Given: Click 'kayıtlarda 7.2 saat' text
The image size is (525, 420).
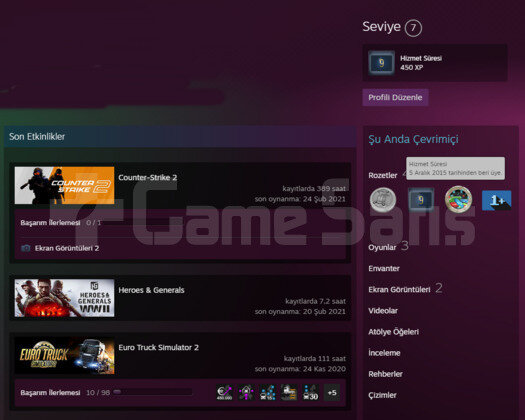Looking at the screenshot, I should click(315, 301).
